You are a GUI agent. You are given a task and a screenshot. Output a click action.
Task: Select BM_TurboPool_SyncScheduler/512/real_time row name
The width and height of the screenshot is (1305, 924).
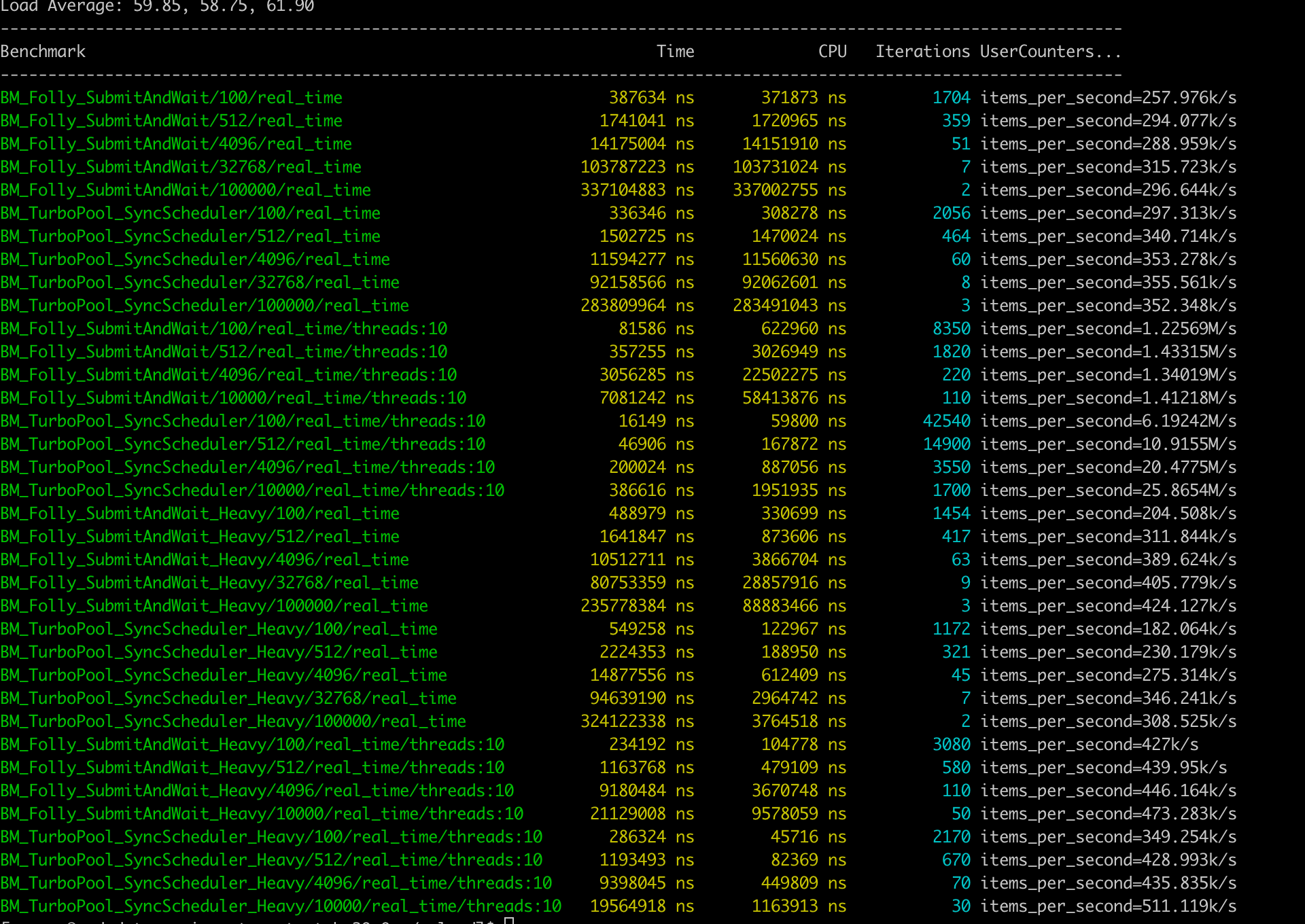point(190,236)
